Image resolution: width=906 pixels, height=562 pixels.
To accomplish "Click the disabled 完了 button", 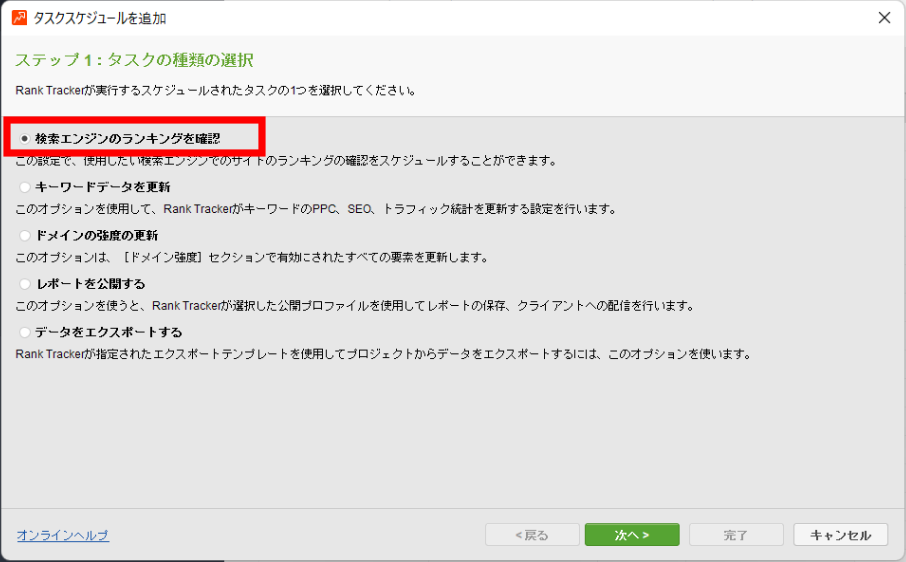I will (736, 535).
